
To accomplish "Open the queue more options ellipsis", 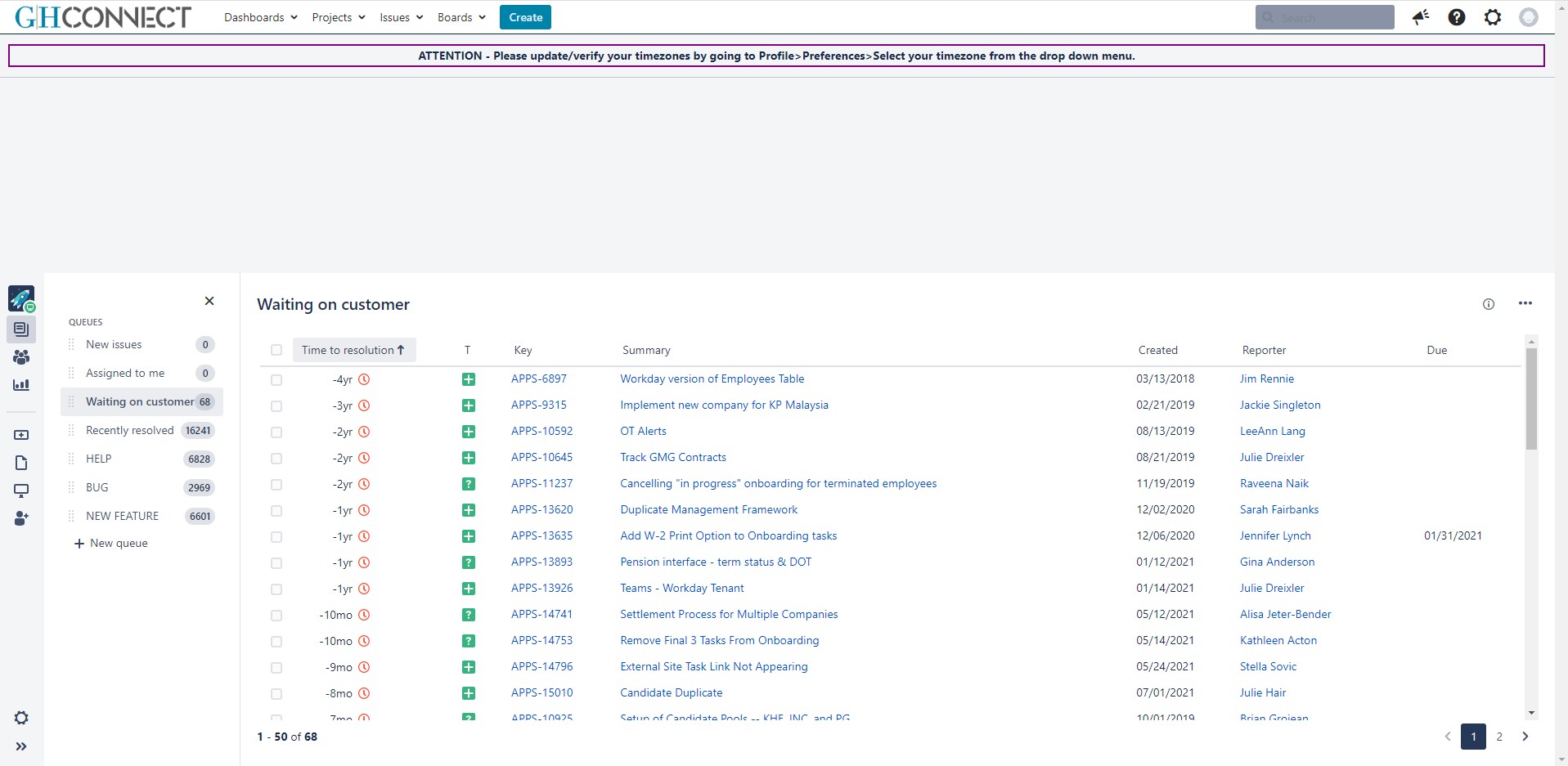I will (x=1525, y=303).
